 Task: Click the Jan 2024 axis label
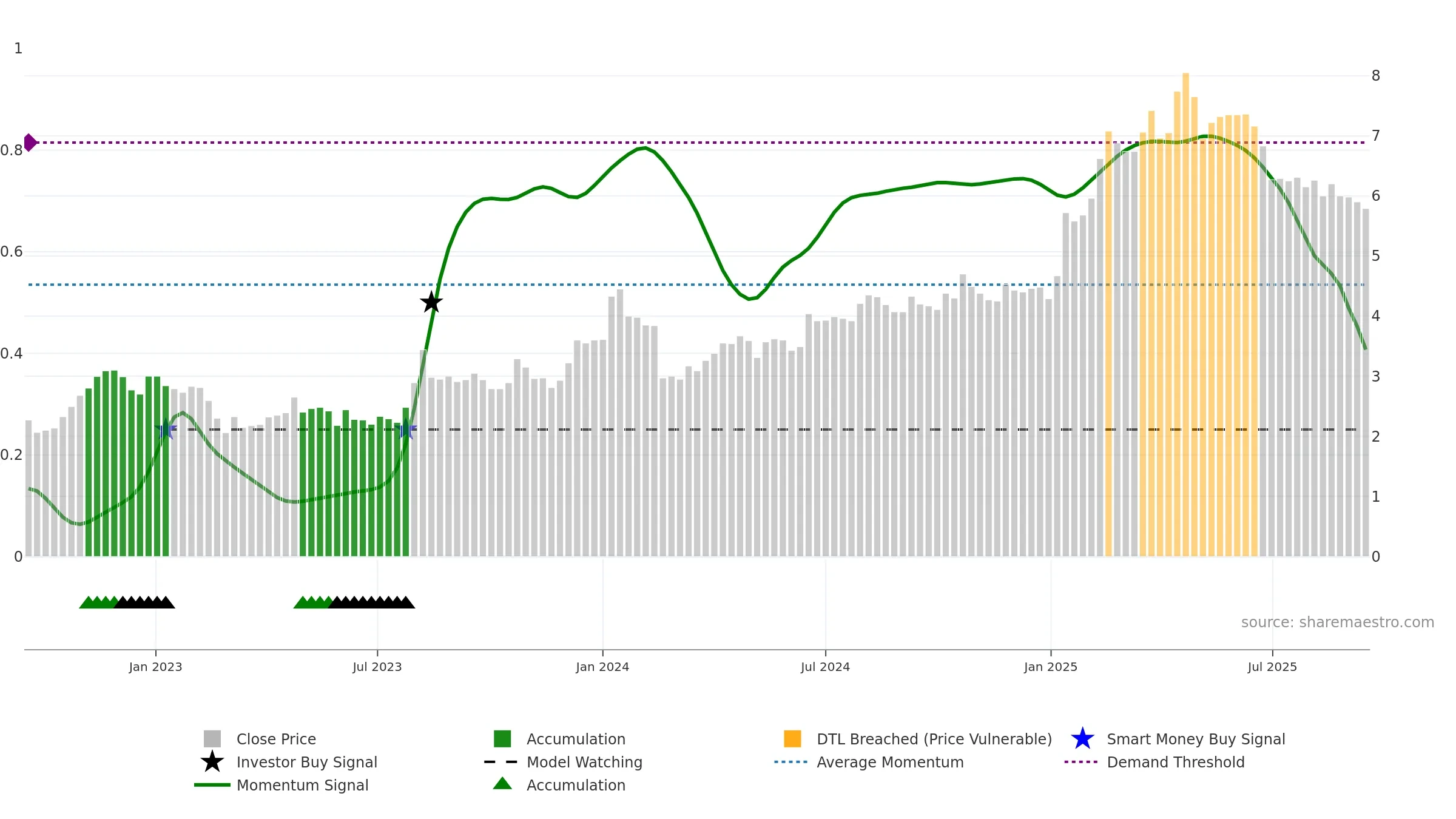(x=602, y=667)
